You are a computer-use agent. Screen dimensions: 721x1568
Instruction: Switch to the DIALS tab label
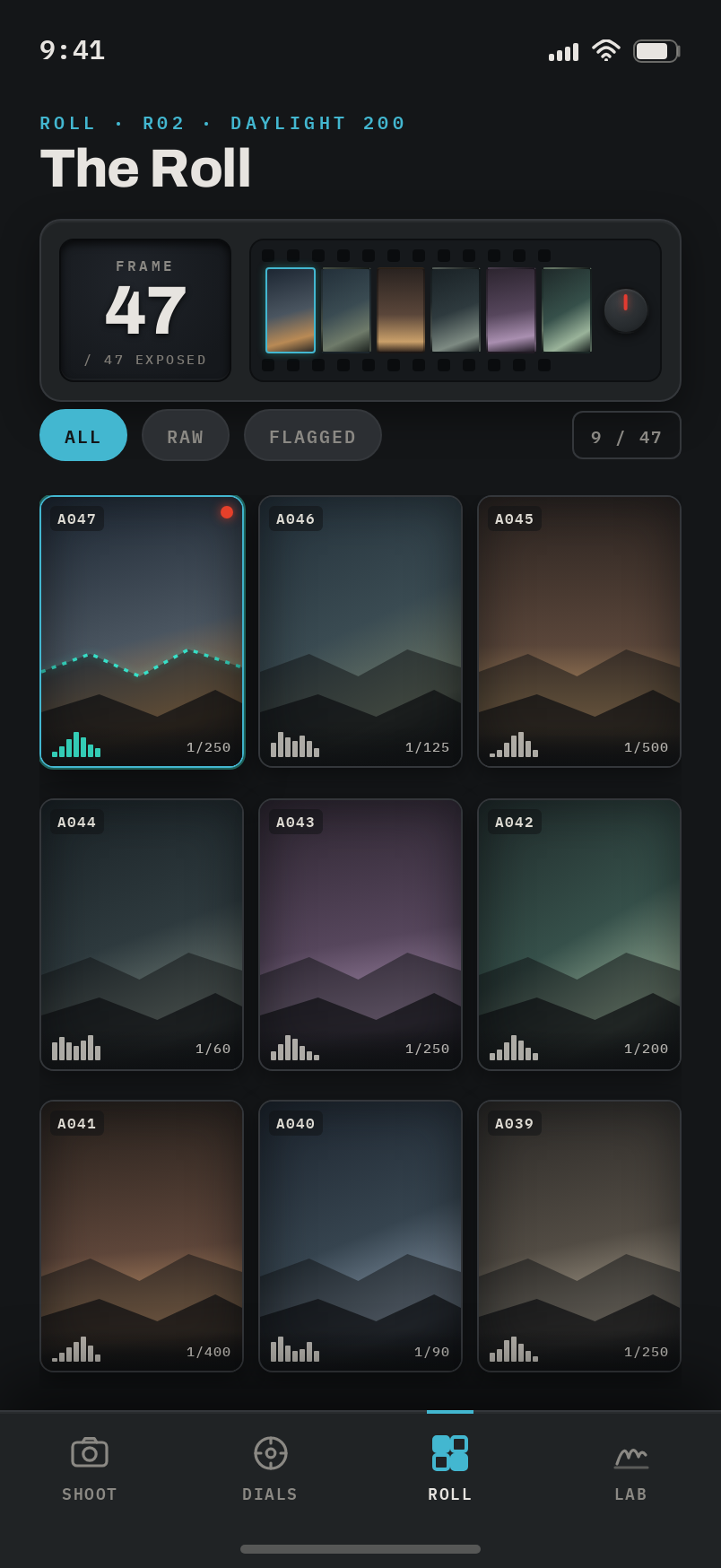point(270,1494)
